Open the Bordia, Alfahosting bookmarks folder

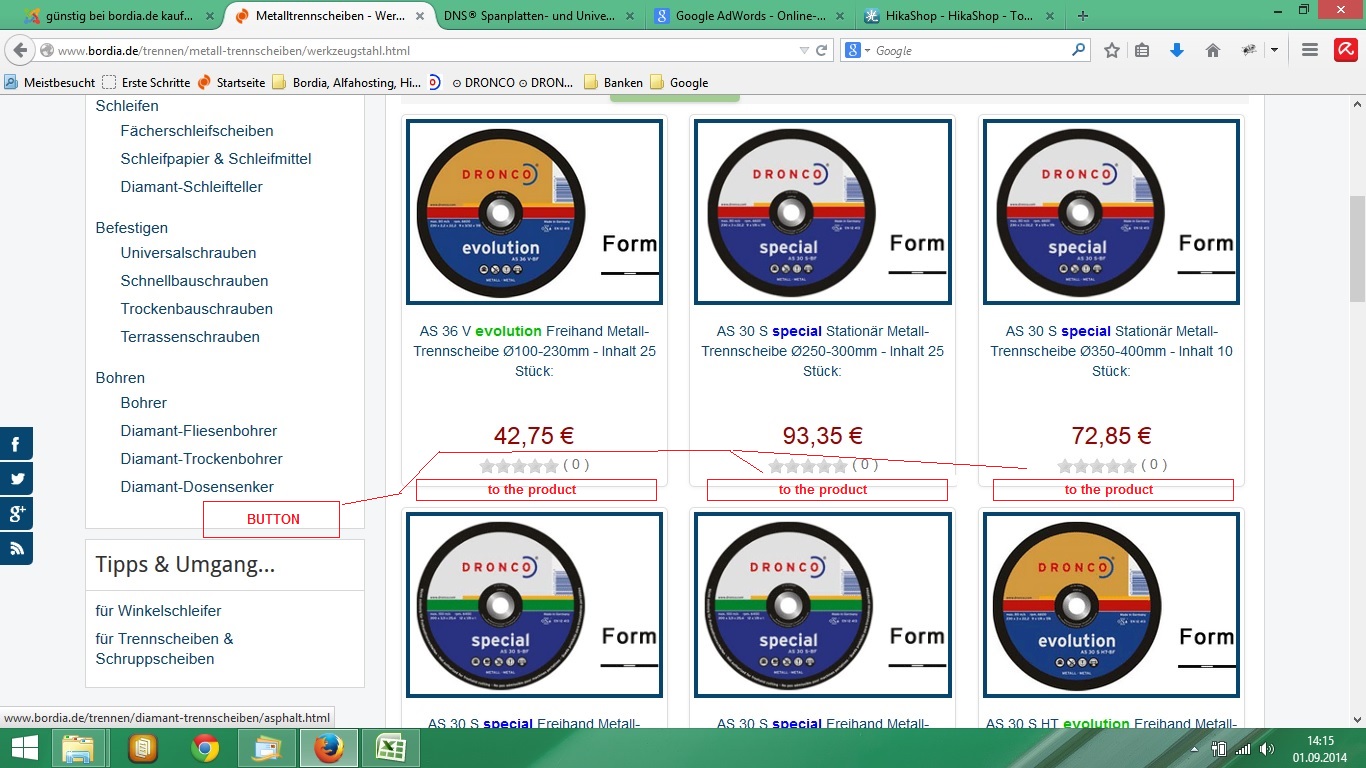[346, 83]
